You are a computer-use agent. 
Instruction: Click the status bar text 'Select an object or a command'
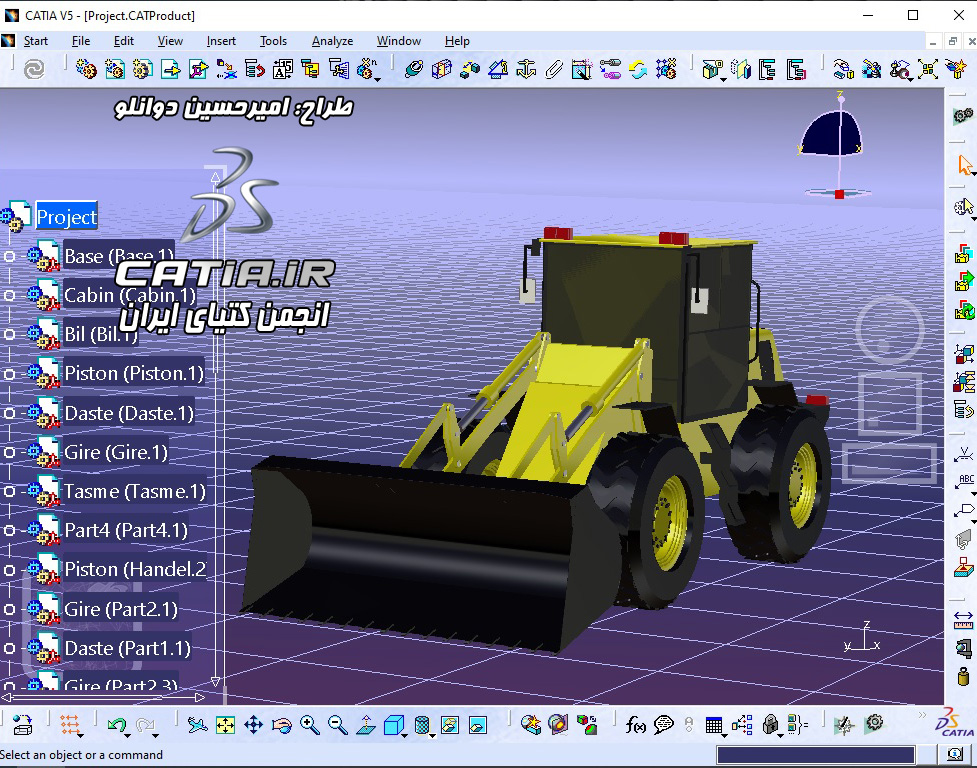[x=82, y=755]
